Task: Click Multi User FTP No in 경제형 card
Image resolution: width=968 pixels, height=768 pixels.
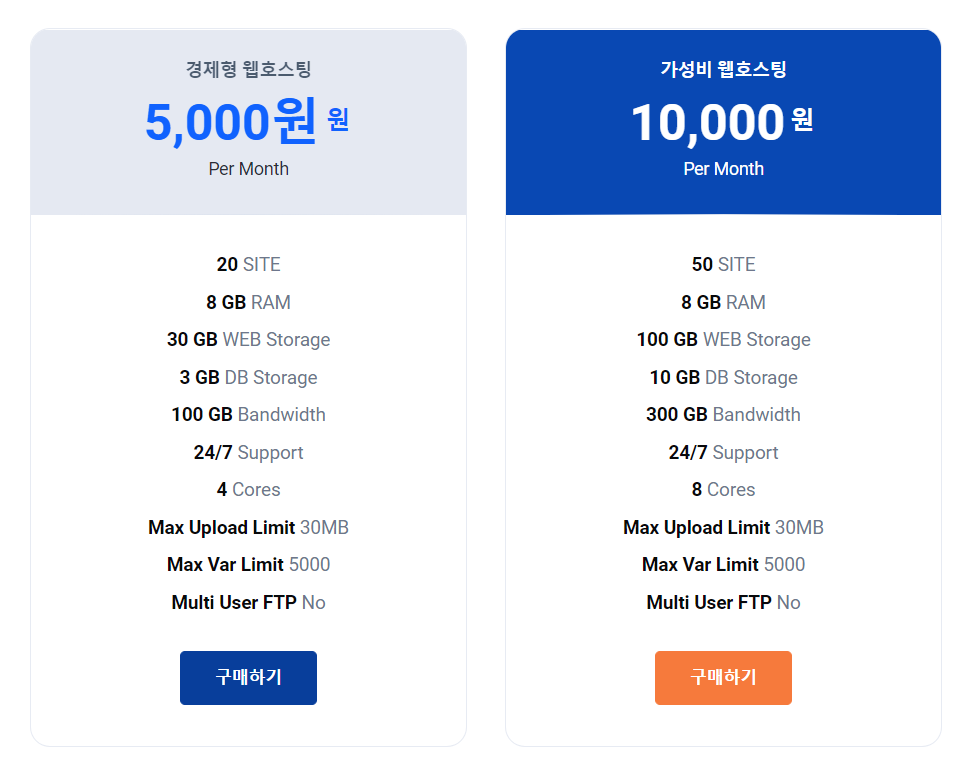Action: [248, 603]
